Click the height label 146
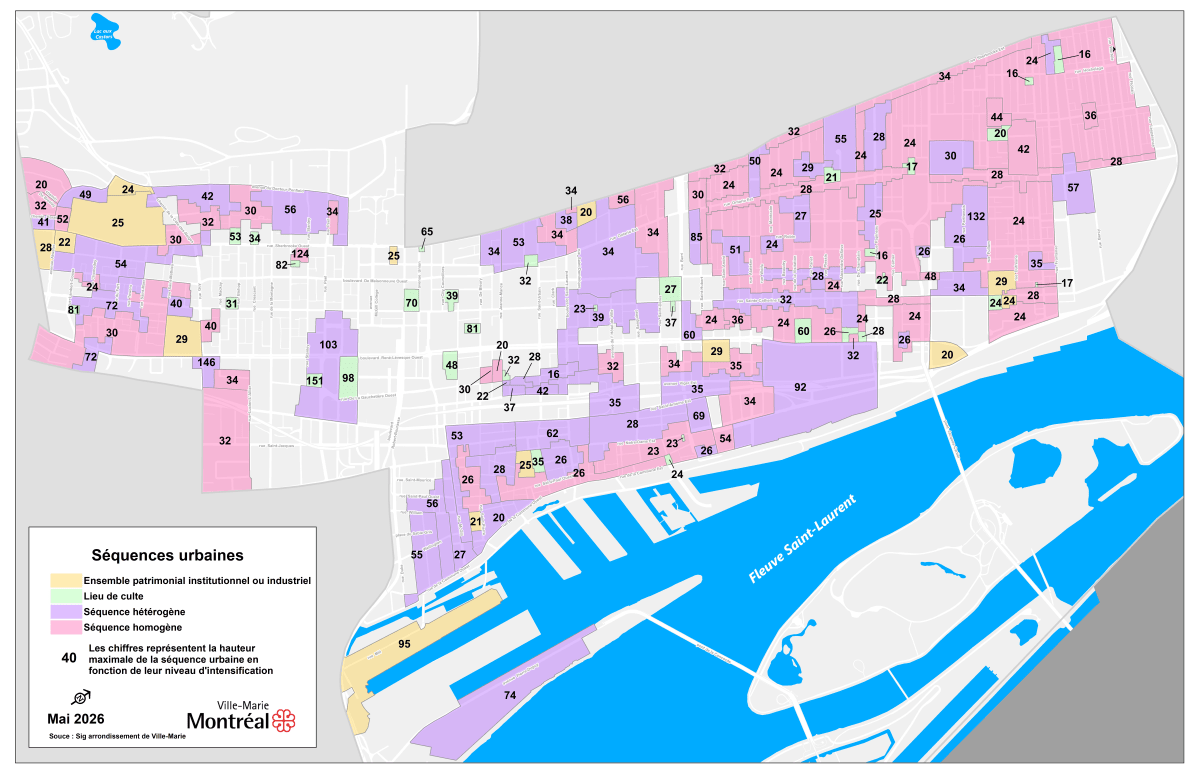The width and height of the screenshot is (1200, 776). pos(207,362)
